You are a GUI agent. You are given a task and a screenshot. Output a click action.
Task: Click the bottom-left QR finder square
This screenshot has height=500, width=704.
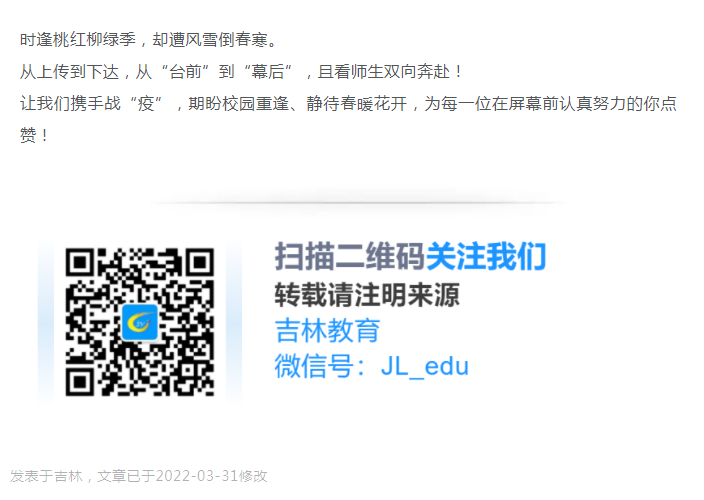tap(80, 382)
